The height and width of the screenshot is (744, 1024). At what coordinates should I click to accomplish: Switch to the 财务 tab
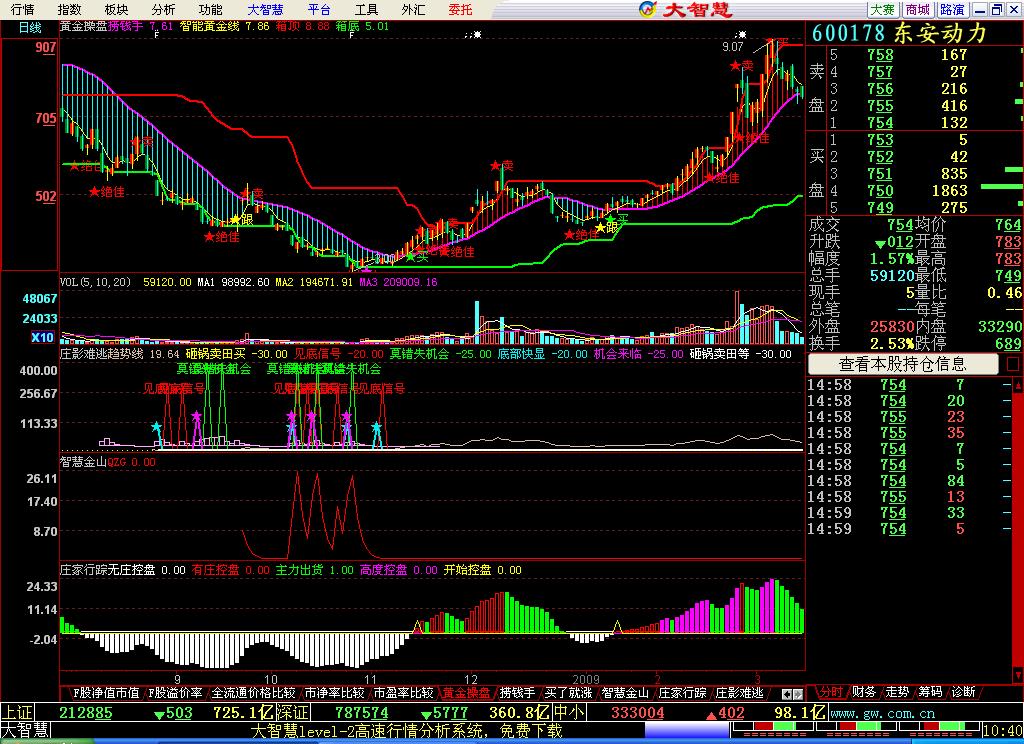coord(864,692)
